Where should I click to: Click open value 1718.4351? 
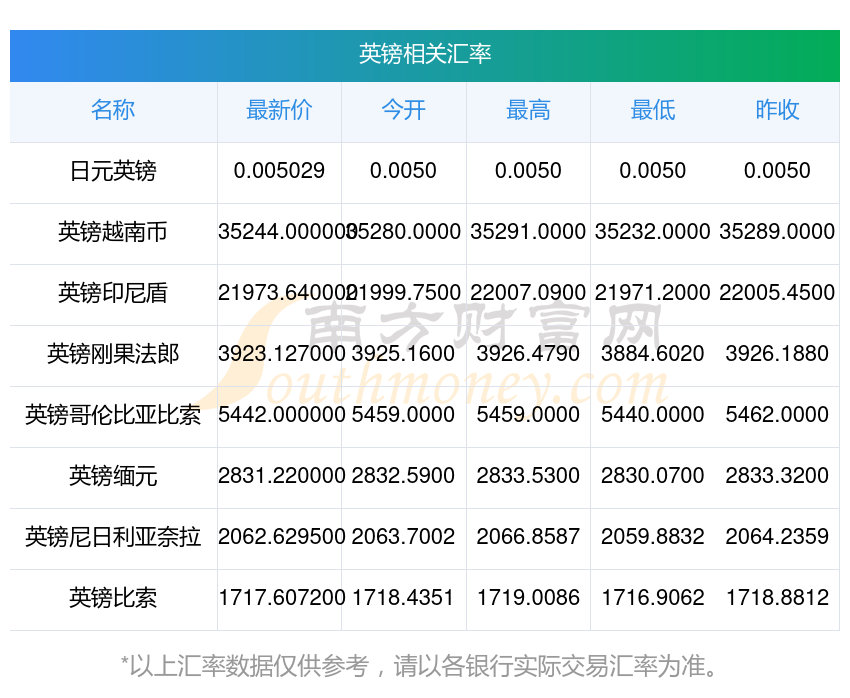[x=403, y=597]
